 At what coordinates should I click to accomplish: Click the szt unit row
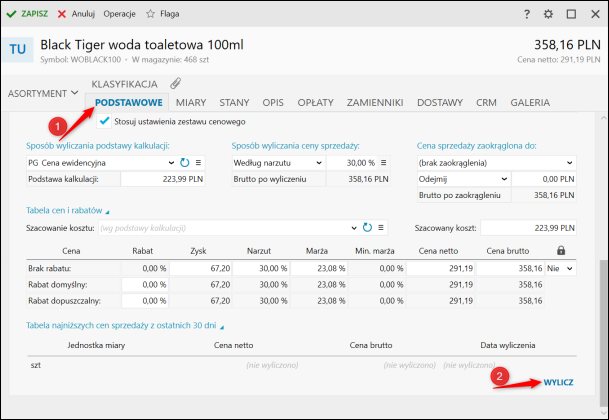(302, 365)
